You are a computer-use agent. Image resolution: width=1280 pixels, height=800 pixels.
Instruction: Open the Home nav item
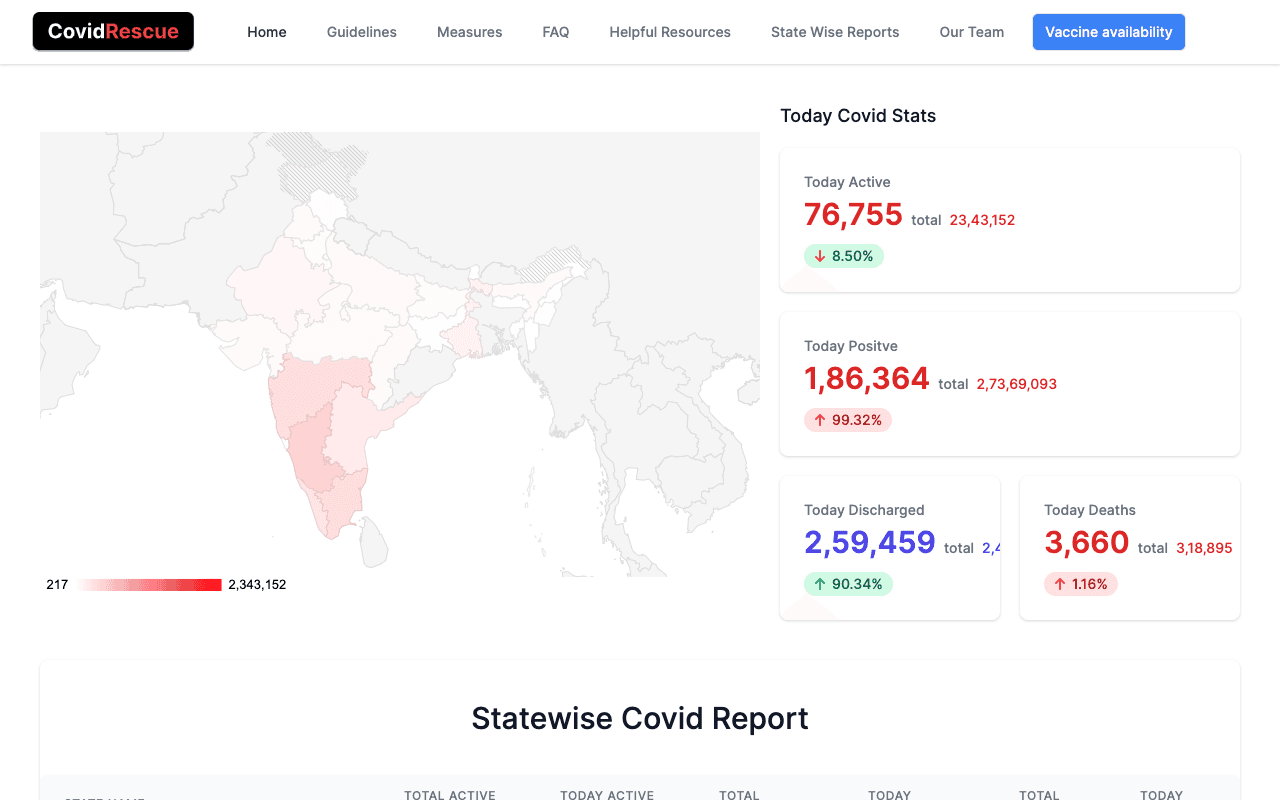click(x=267, y=32)
